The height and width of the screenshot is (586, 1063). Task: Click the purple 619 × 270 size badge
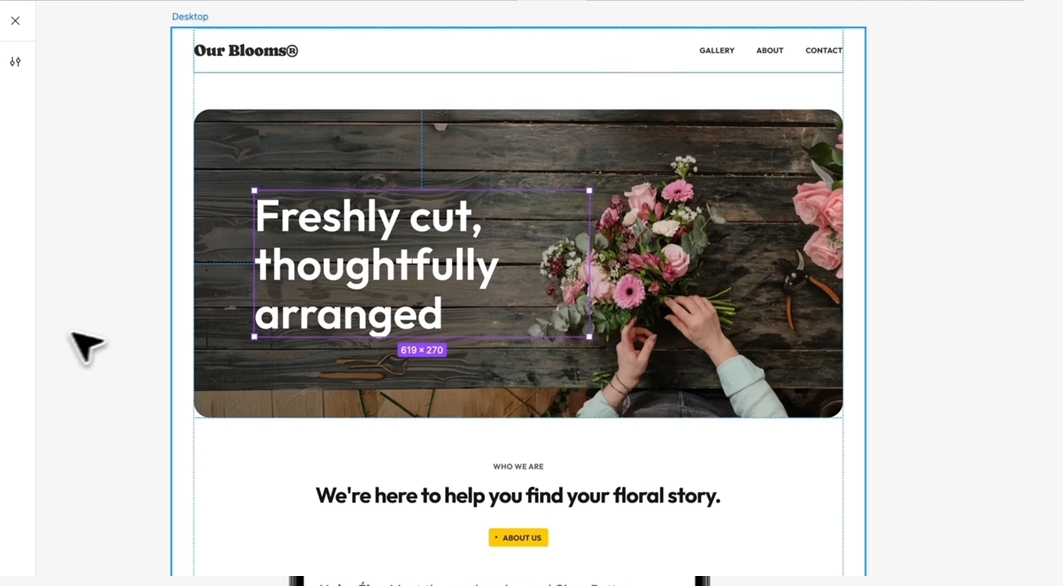422,350
